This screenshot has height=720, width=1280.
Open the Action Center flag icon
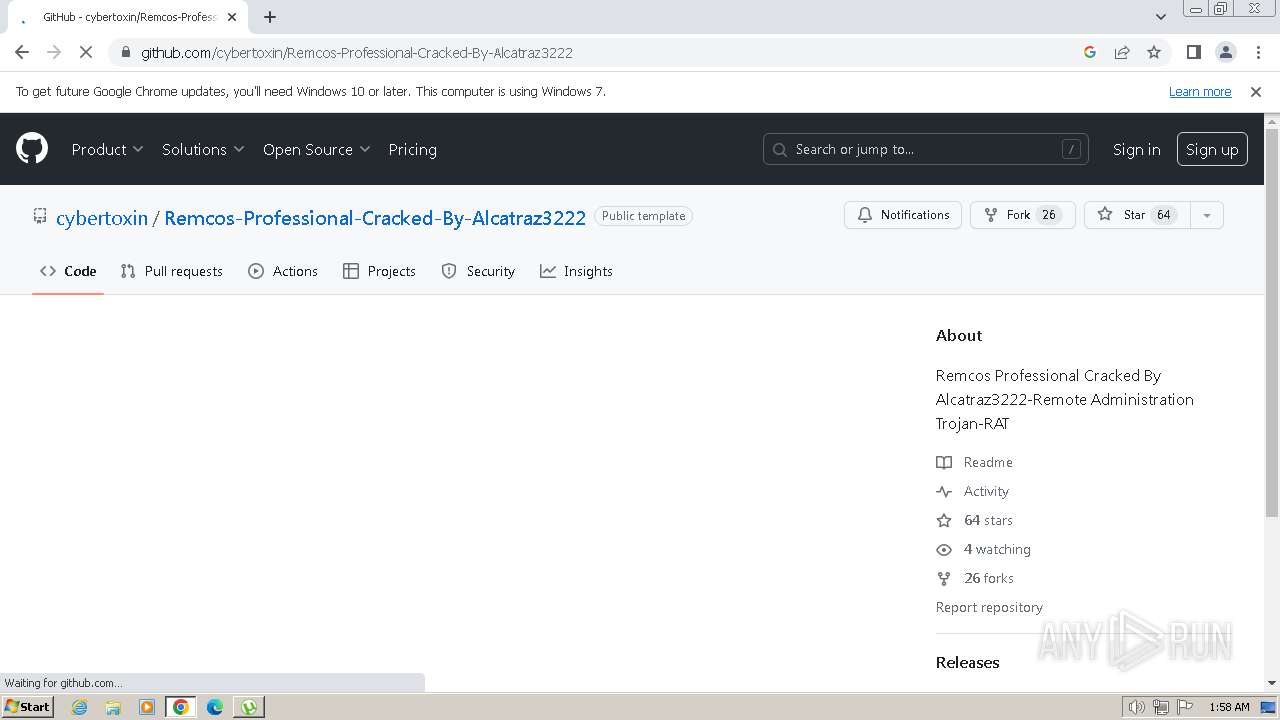pyautogui.click(x=1184, y=707)
